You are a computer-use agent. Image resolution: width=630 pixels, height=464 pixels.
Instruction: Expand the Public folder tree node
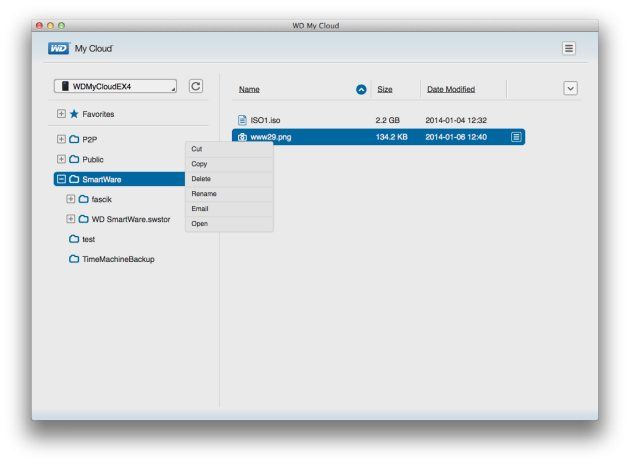click(x=61, y=159)
